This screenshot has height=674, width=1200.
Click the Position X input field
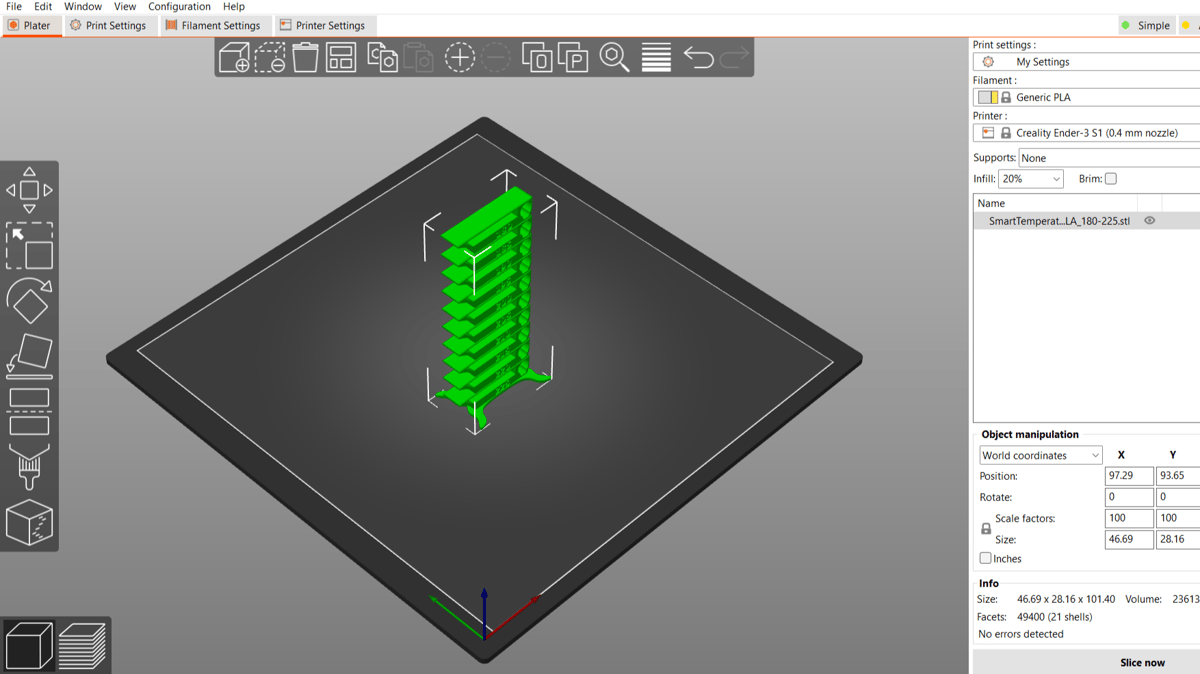tap(1128, 476)
